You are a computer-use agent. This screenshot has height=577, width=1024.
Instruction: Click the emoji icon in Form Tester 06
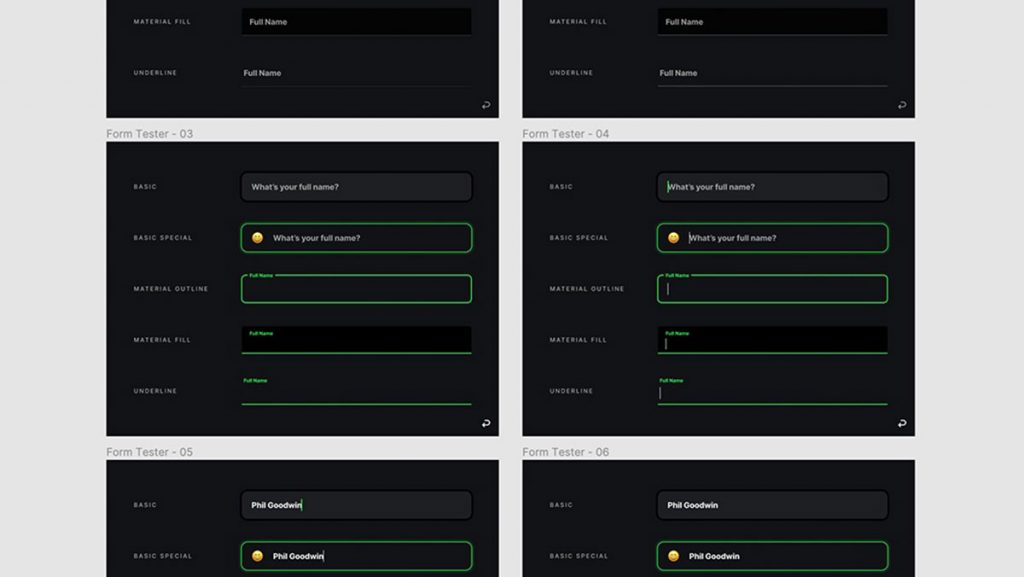(x=674, y=556)
